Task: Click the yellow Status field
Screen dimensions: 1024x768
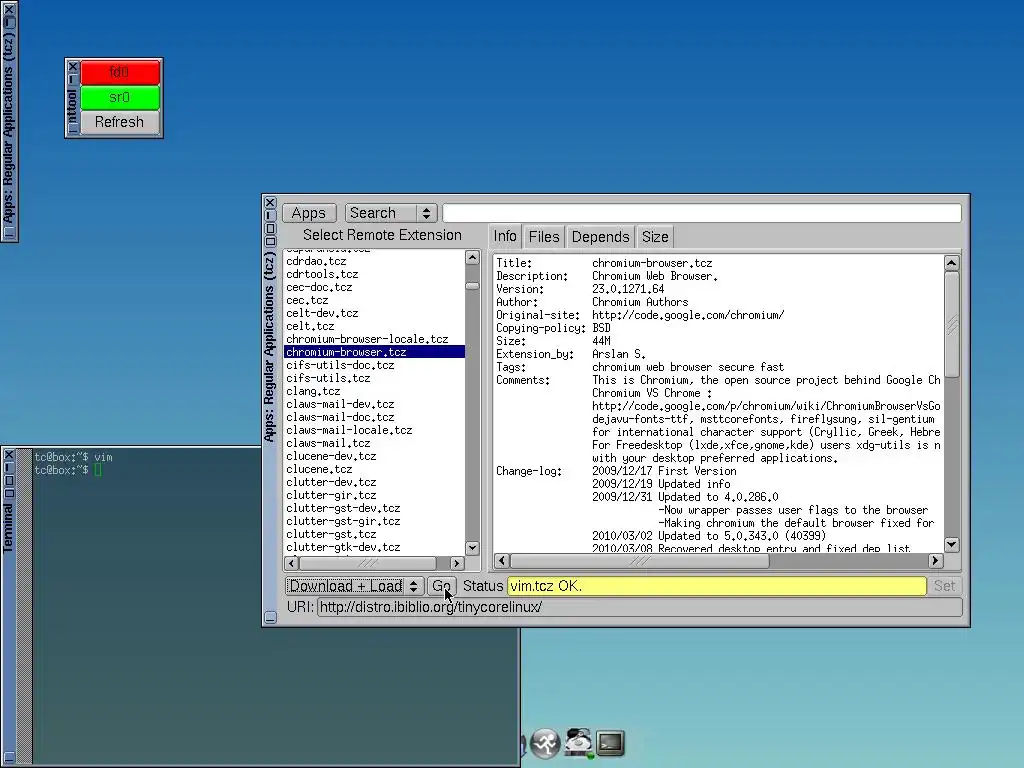Action: tap(716, 586)
